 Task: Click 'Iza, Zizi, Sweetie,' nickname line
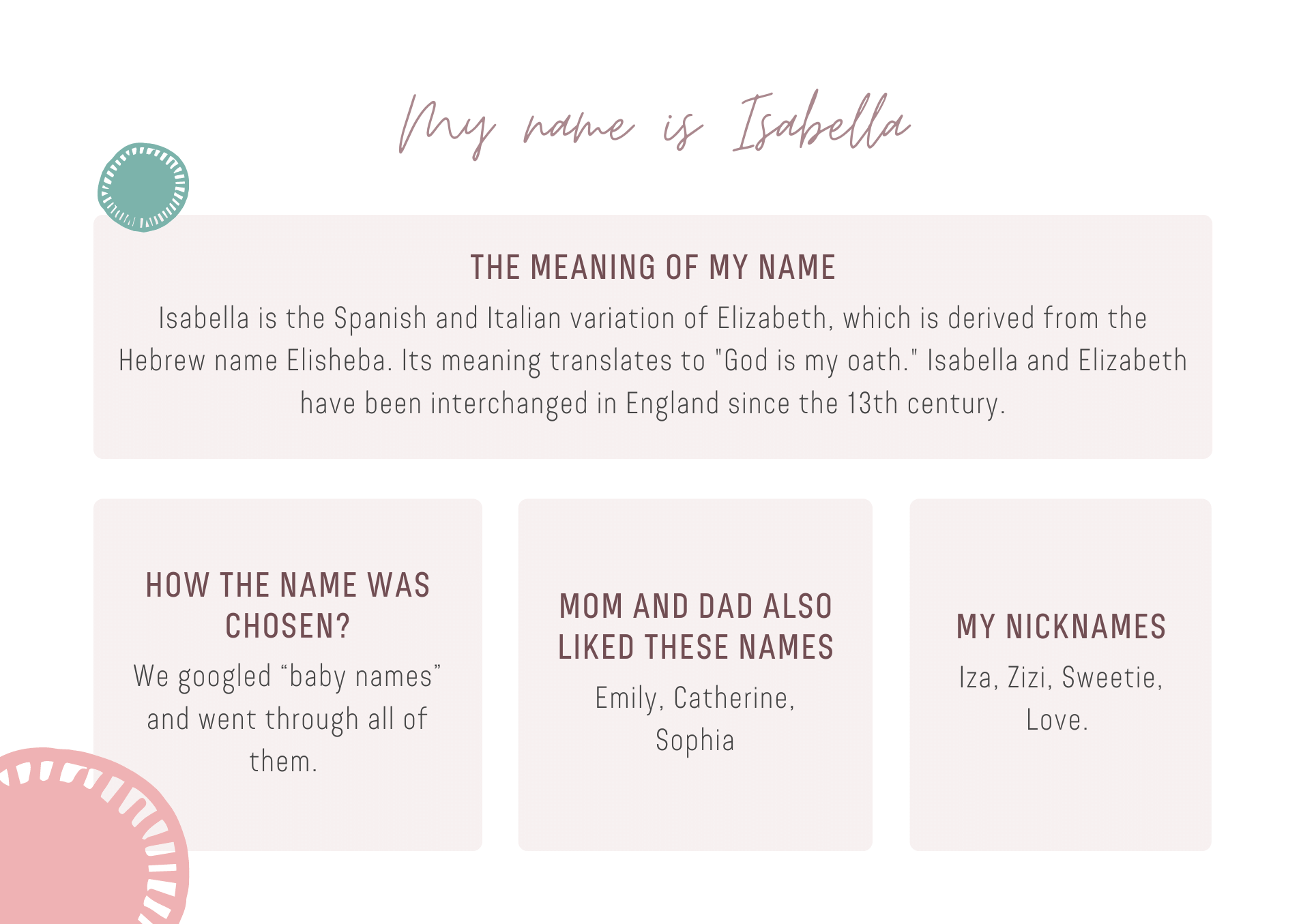1061,678
